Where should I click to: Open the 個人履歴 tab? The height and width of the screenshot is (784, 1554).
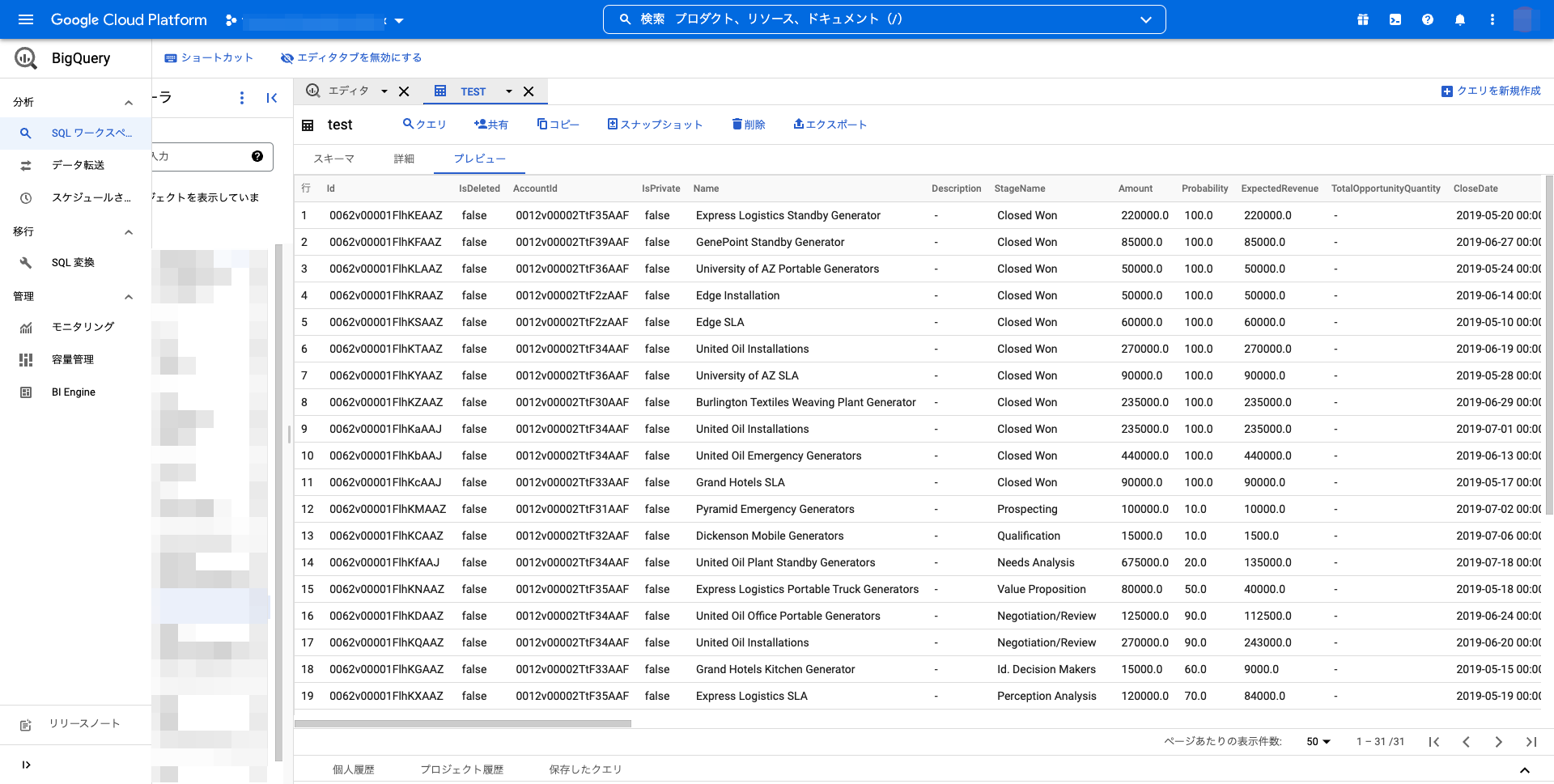tap(354, 769)
